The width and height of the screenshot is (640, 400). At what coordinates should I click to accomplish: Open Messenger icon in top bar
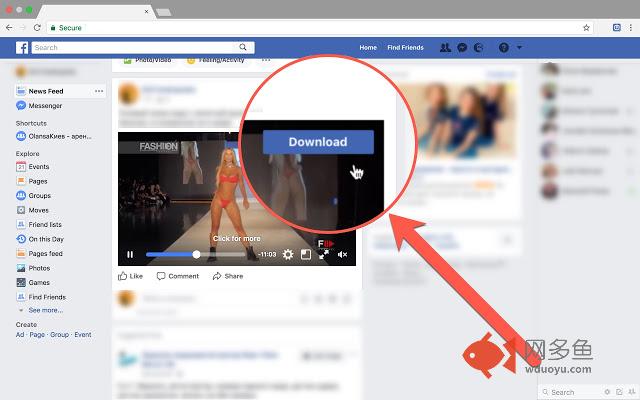[x=462, y=47]
